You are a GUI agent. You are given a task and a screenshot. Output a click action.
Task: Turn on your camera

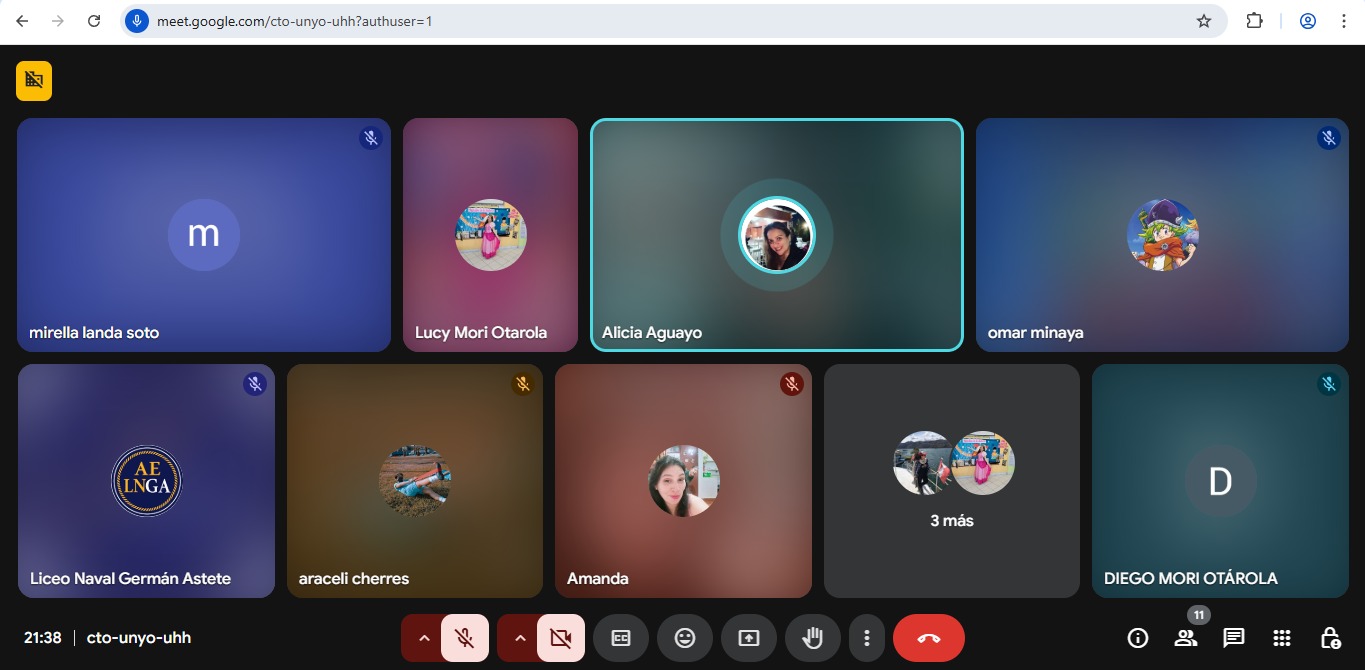[561, 638]
